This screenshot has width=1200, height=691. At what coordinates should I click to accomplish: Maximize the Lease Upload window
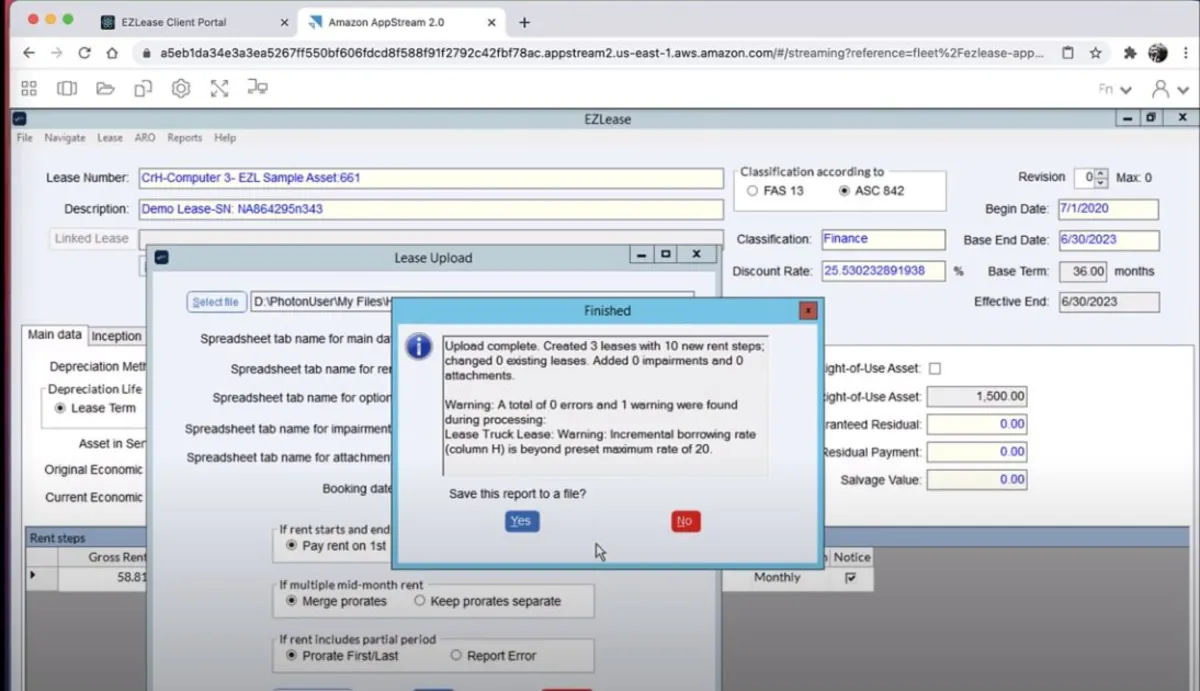coord(666,256)
